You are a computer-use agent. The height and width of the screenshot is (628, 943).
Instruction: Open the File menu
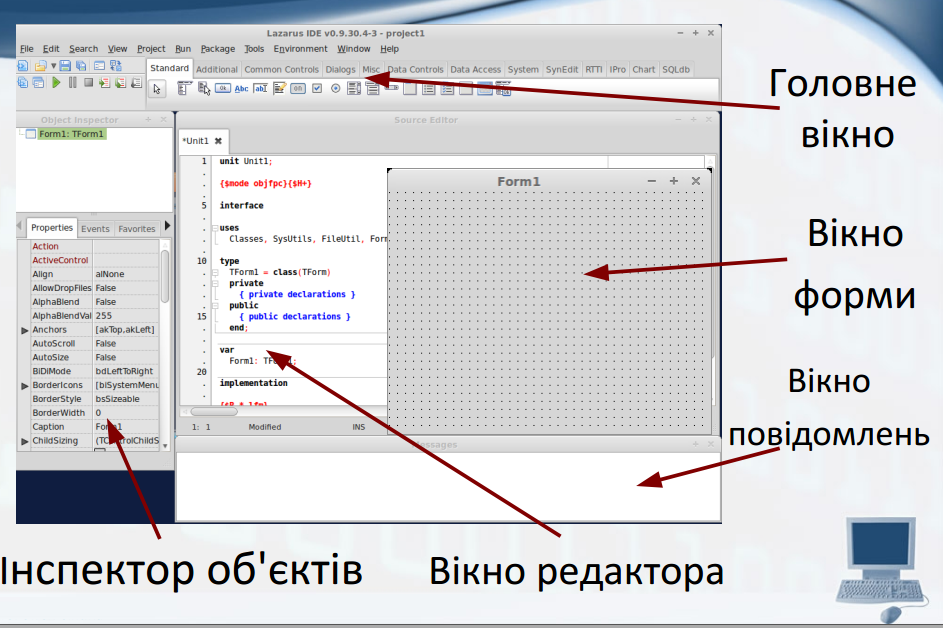point(26,49)
